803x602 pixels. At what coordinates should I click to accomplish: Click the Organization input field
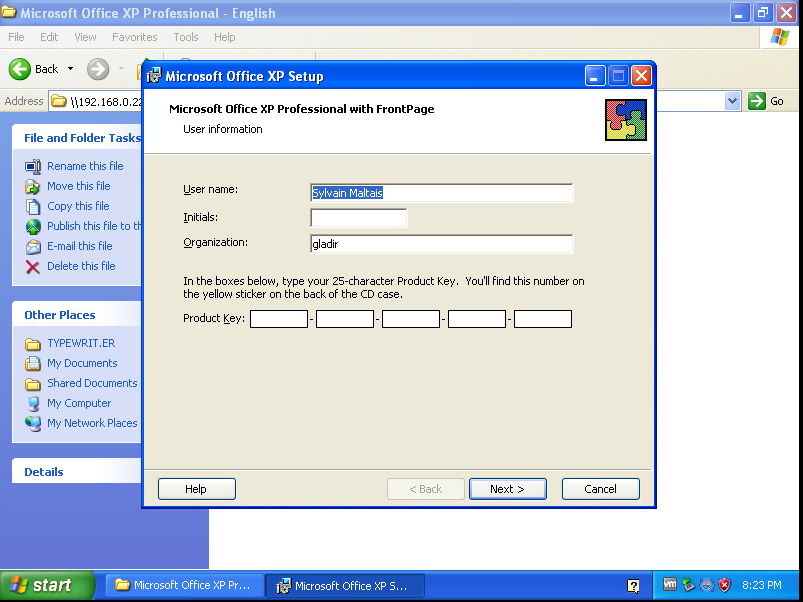[441, 244]
